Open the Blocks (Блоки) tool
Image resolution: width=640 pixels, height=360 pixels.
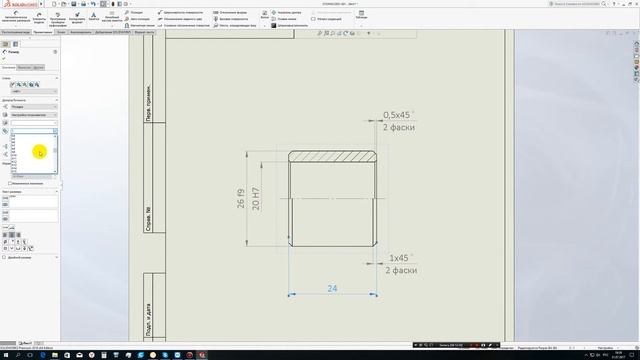(264, 15)
